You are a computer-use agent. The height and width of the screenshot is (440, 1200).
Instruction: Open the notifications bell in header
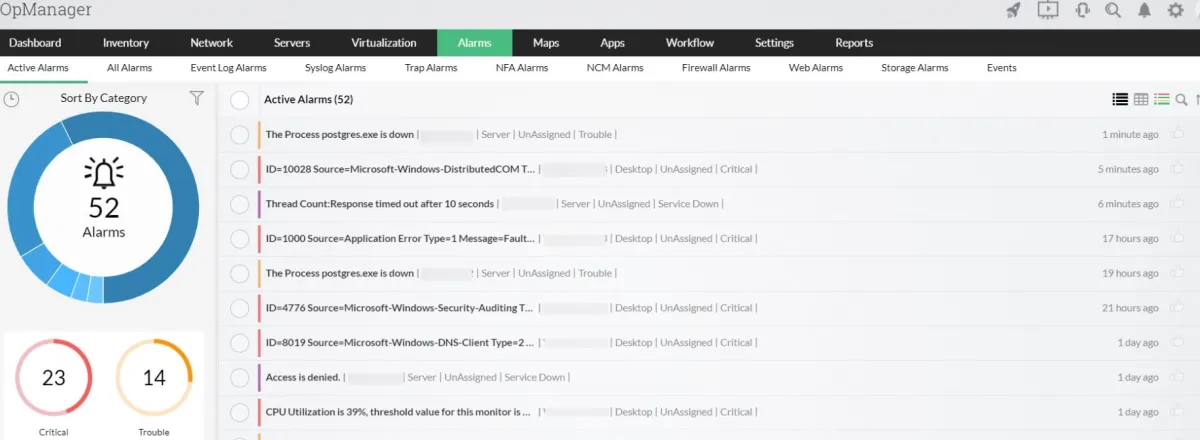click(1145, 11)
